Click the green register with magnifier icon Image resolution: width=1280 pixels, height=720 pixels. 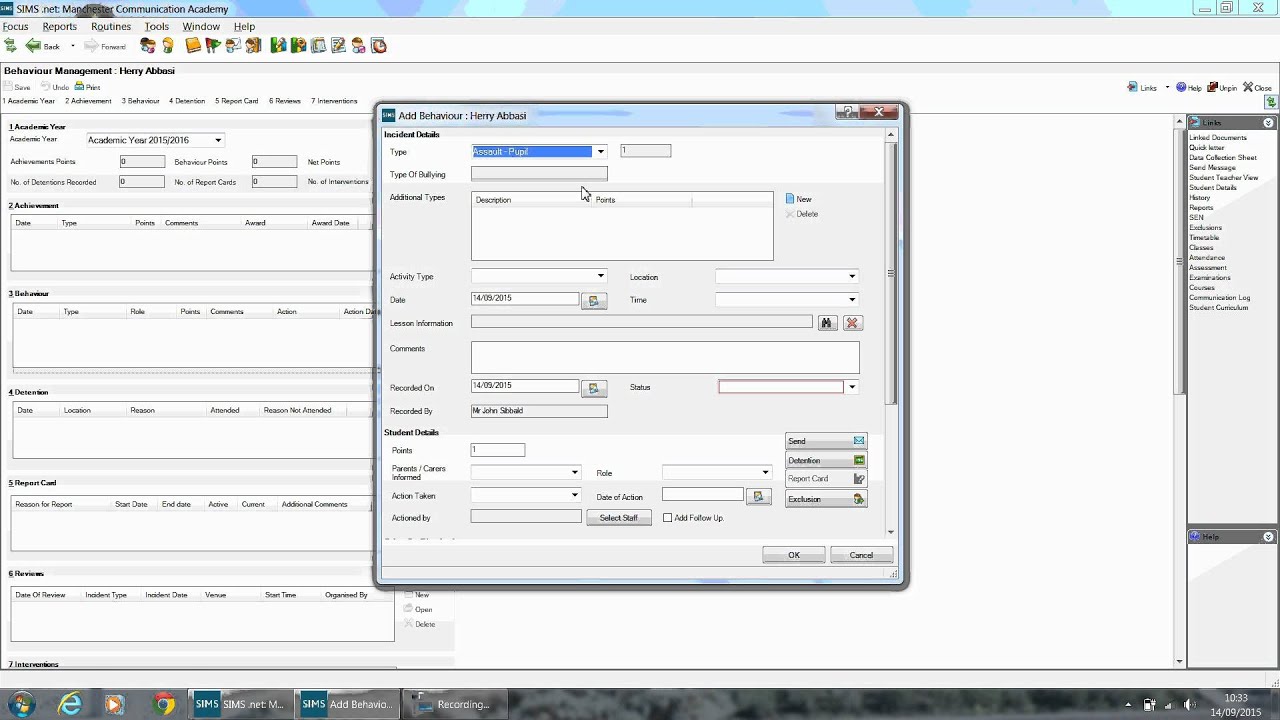(x=298, y=46)
